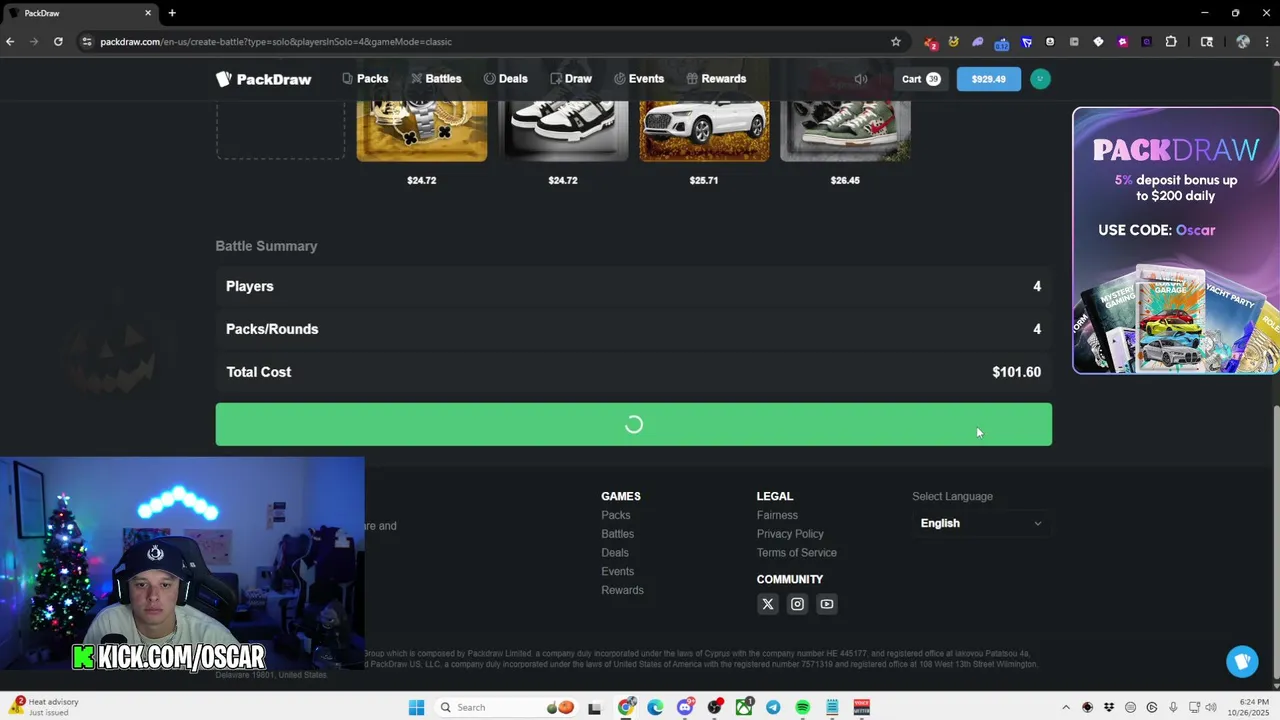Open the Fairness legal link
Image resolution: width=1280 pixels, height=720 pixels.
click(777, 515)
